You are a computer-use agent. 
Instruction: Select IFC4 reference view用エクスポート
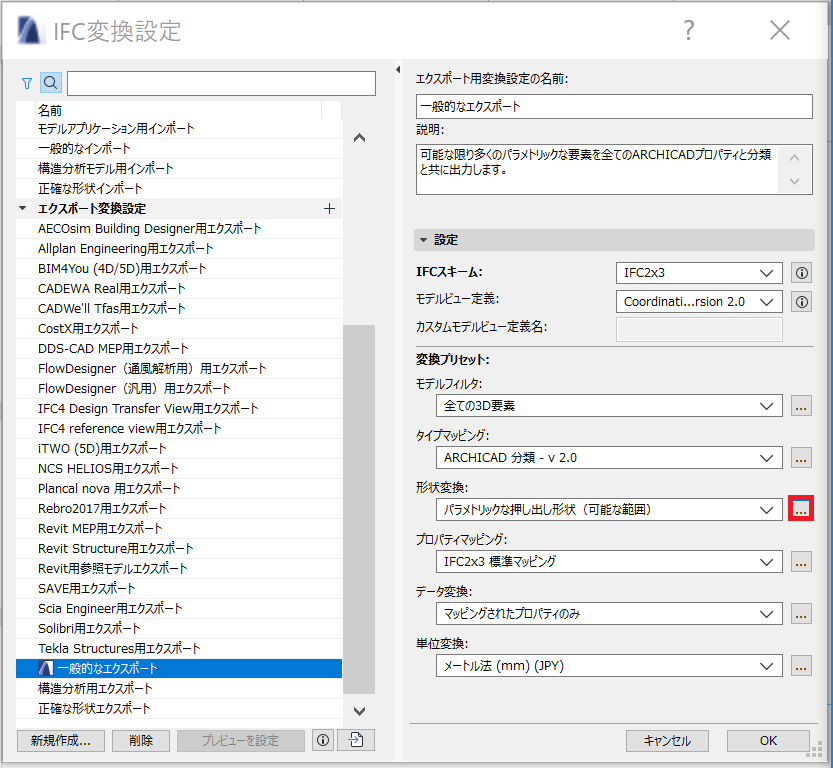click(x=179, y=429)
